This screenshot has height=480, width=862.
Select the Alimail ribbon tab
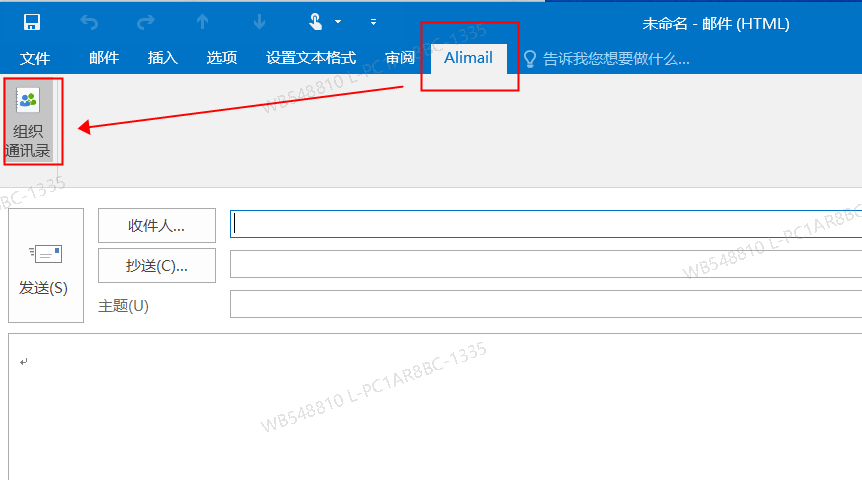tap(468, 58)
